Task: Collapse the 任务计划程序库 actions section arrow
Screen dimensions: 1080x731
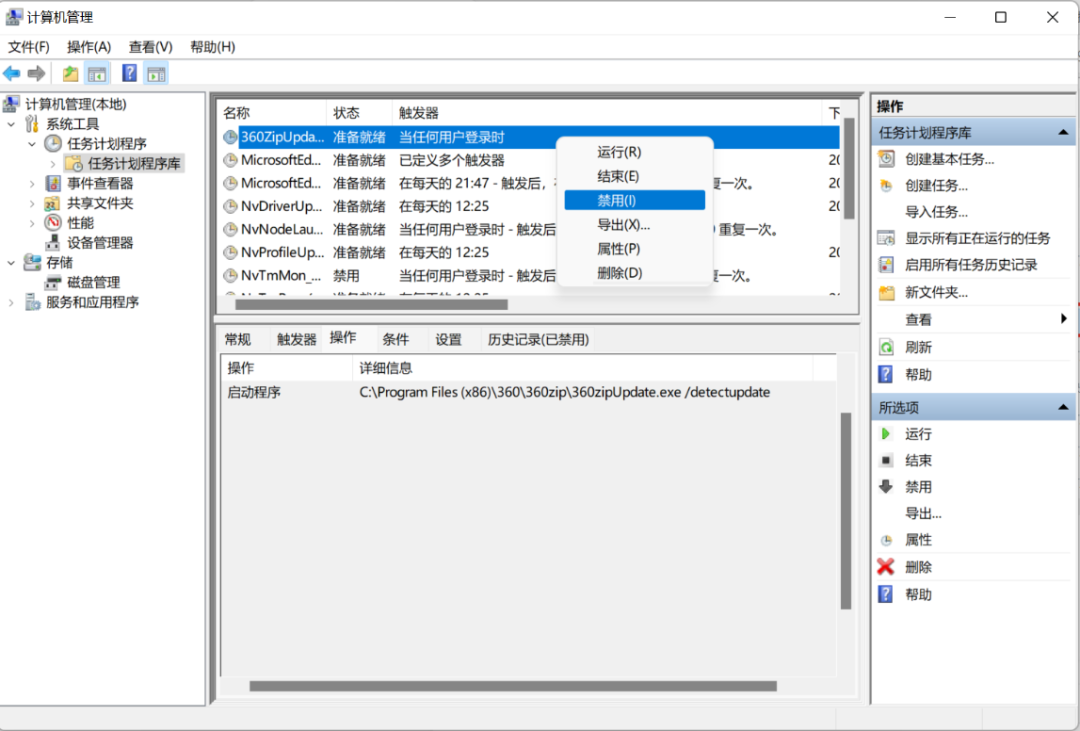Action: point(1063,132)
